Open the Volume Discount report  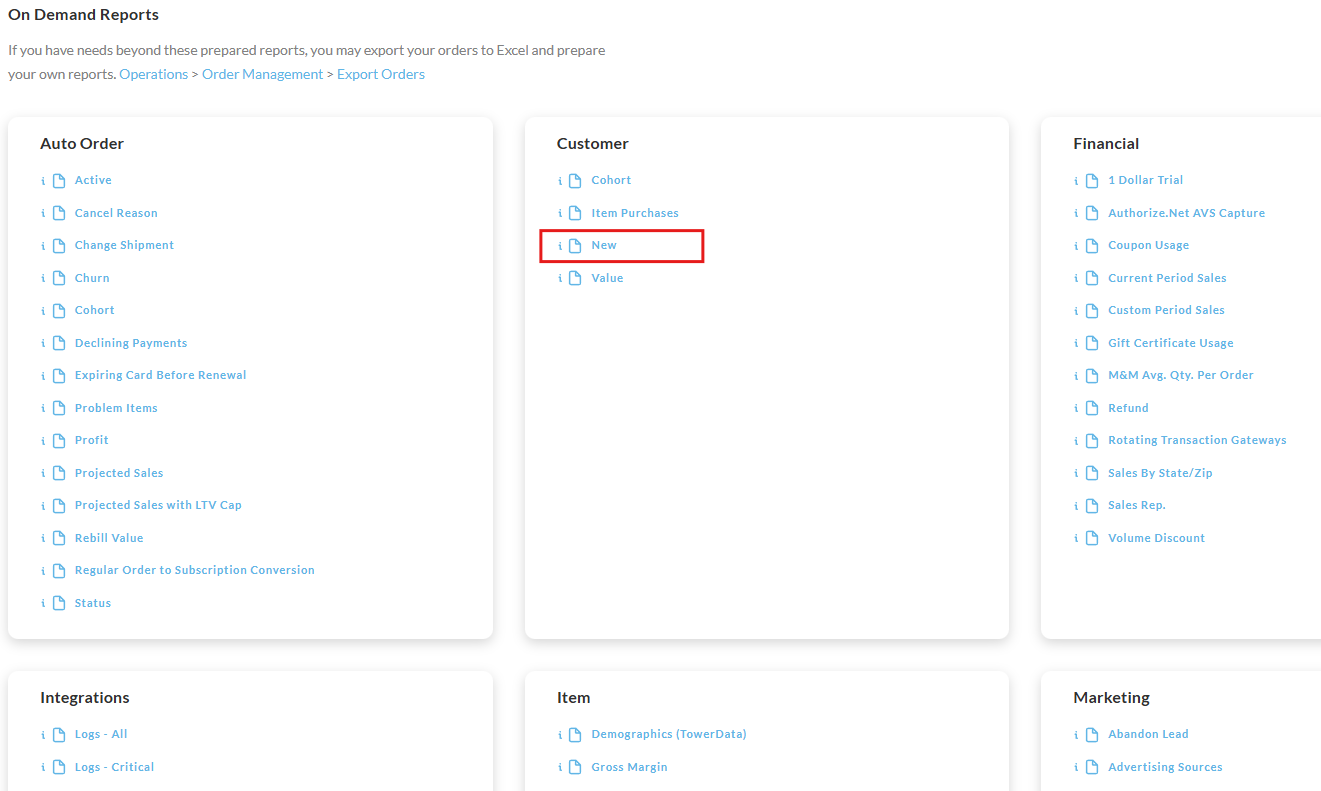(1157, 538)
